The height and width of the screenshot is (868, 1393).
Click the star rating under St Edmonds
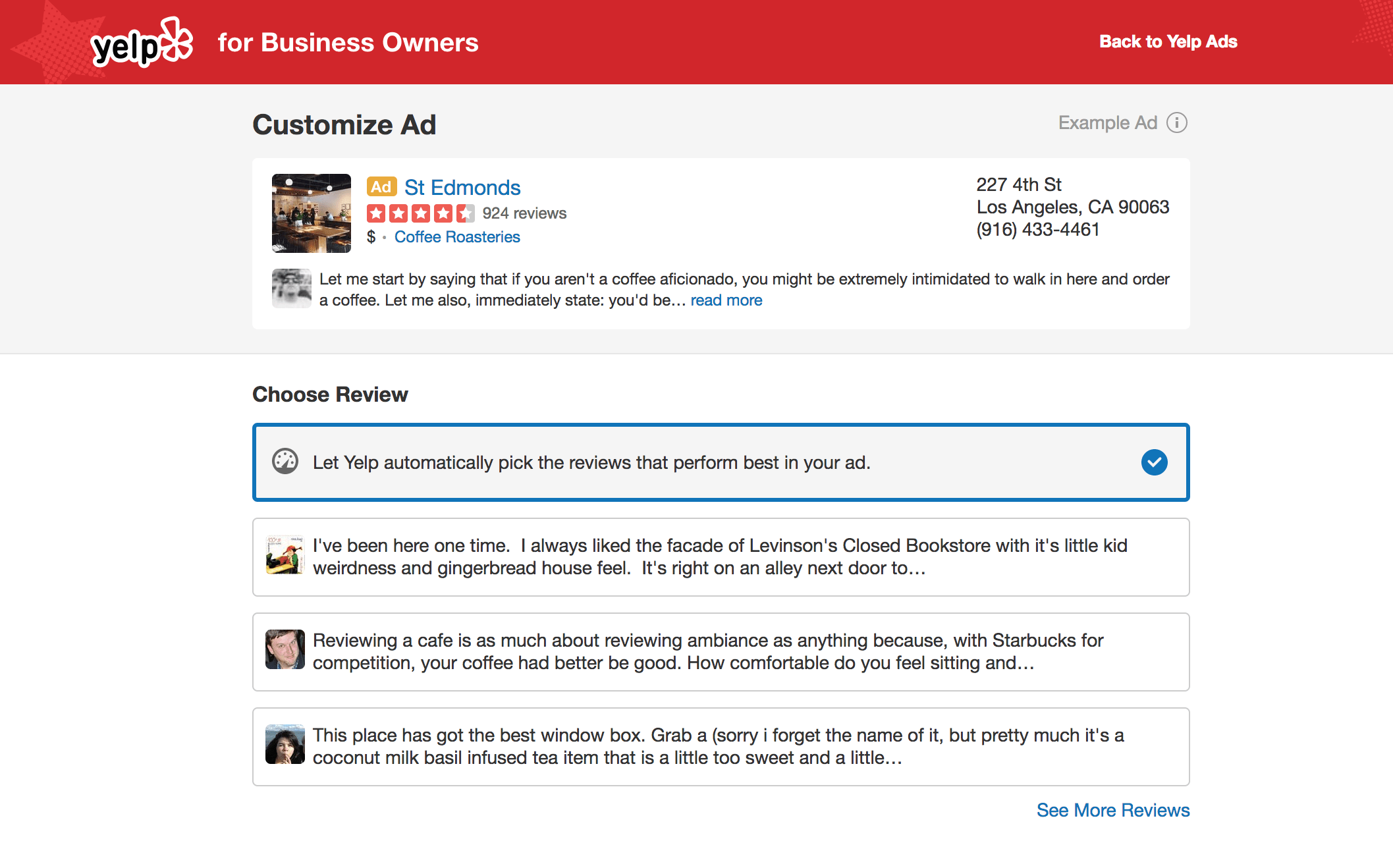[x=422, y=213]
